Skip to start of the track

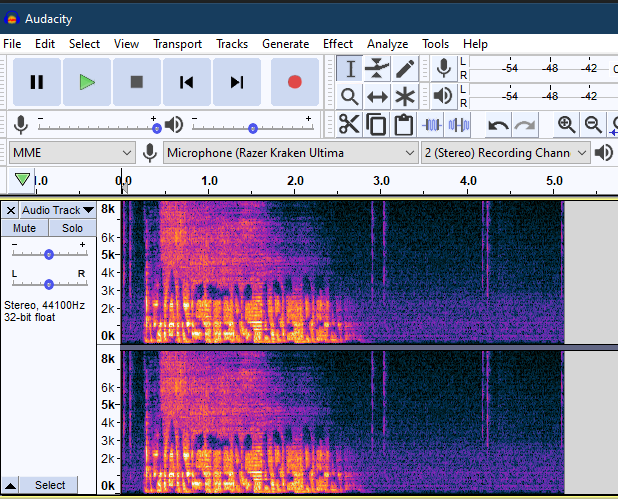(187, 82)
